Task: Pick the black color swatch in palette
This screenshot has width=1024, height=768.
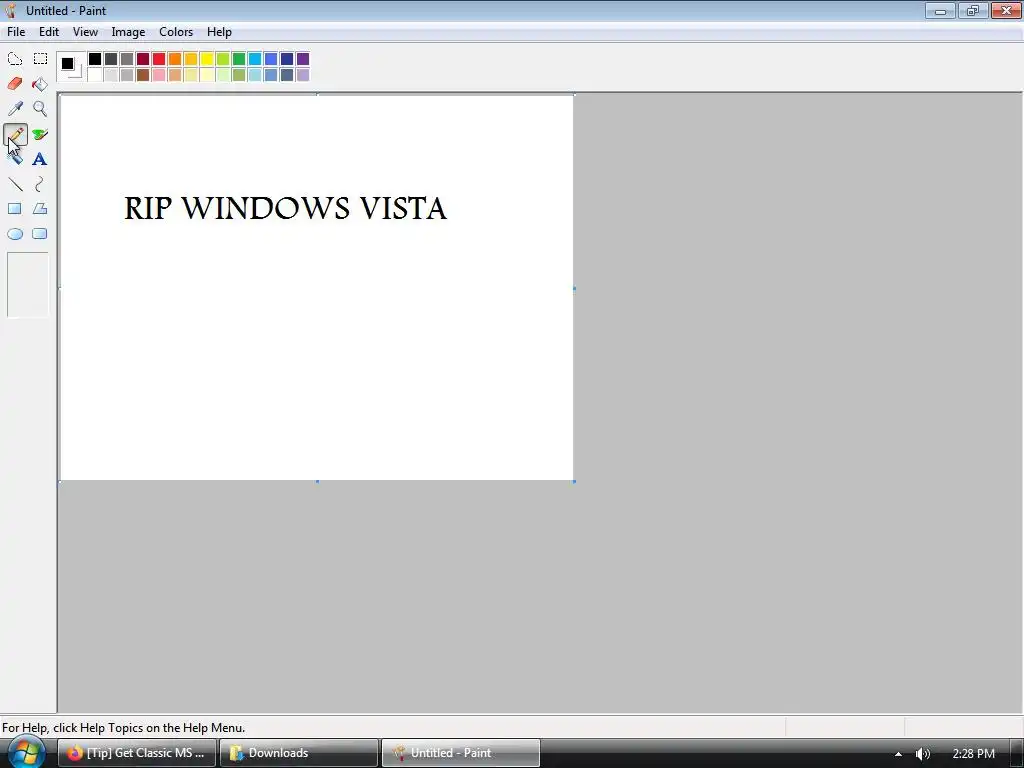Action: coord(95,59)
